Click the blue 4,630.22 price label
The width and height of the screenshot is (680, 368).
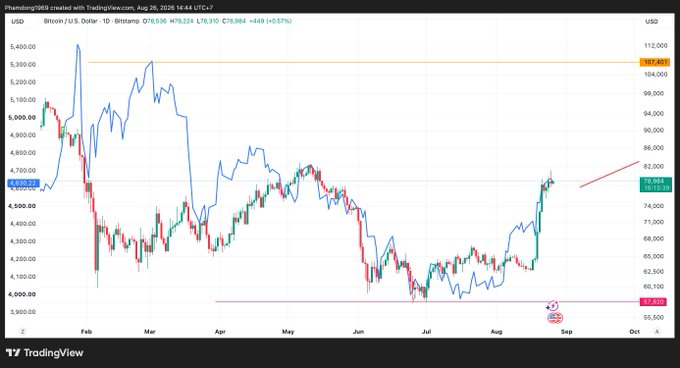pos(23,183)
